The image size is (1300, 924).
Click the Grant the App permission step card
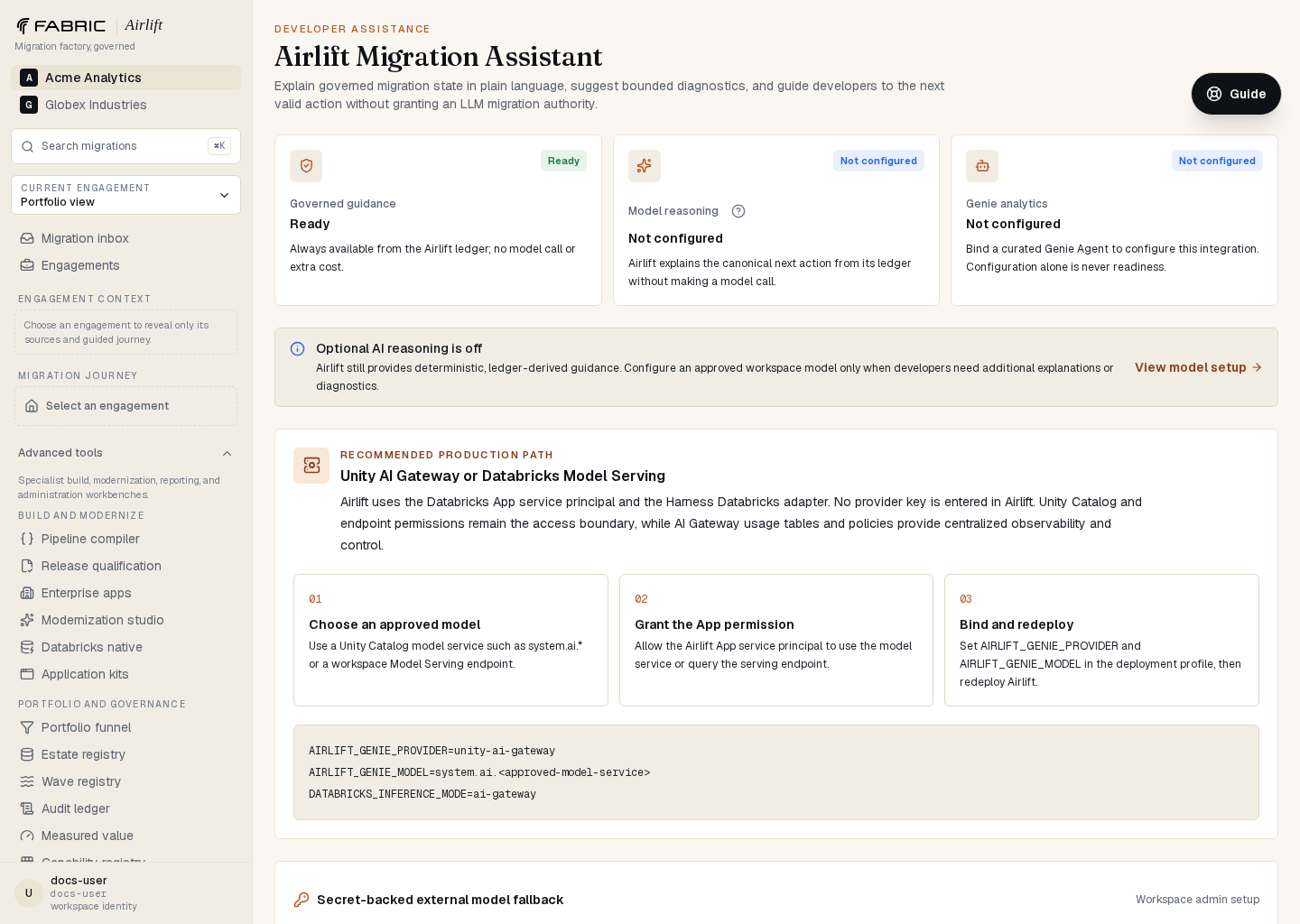(x=776, y=640)
